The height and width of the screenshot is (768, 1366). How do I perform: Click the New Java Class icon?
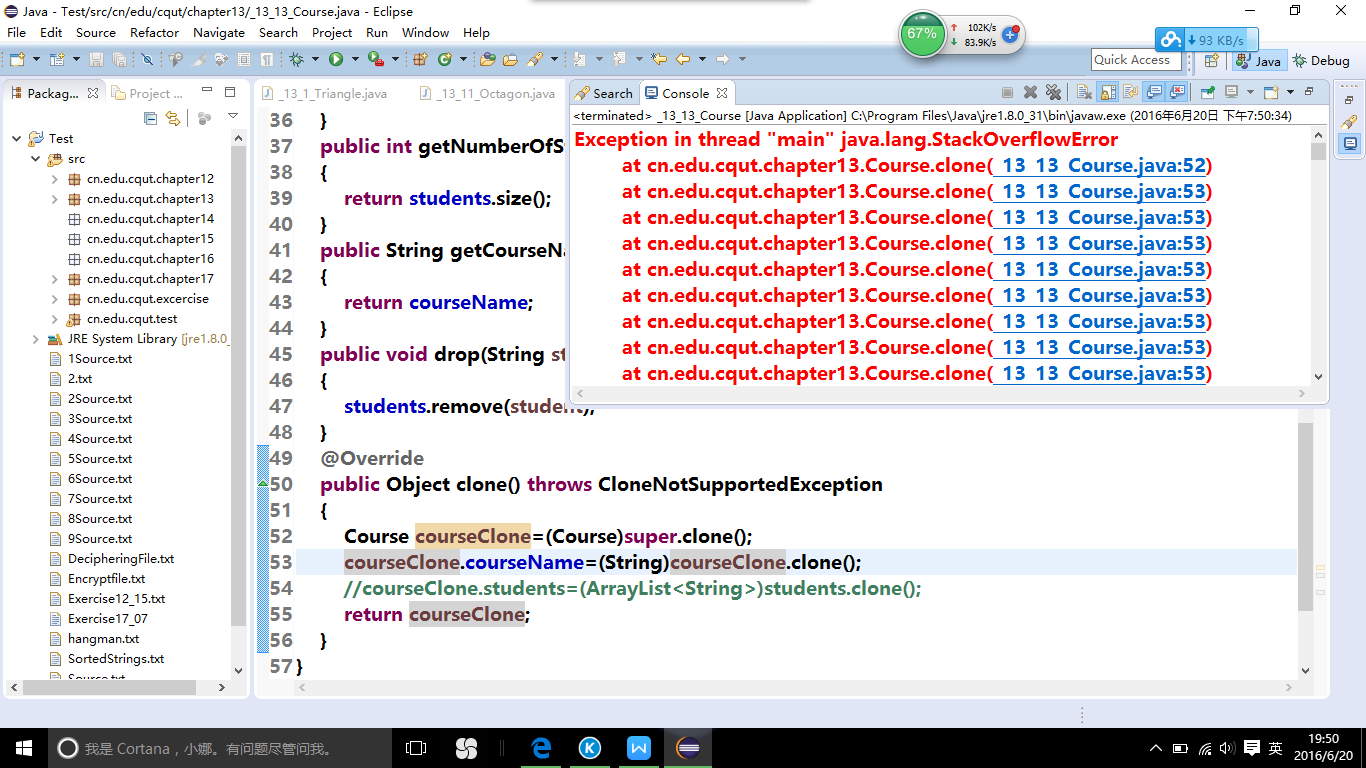444,60
